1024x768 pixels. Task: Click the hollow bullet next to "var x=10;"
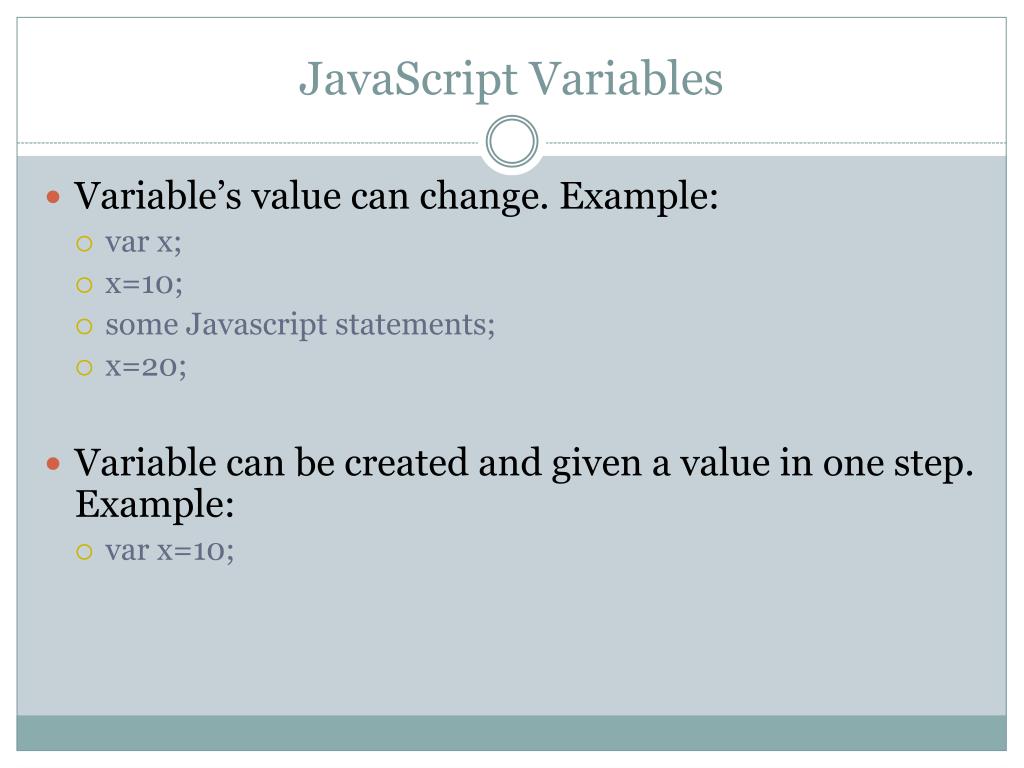(x=84, y=551)
